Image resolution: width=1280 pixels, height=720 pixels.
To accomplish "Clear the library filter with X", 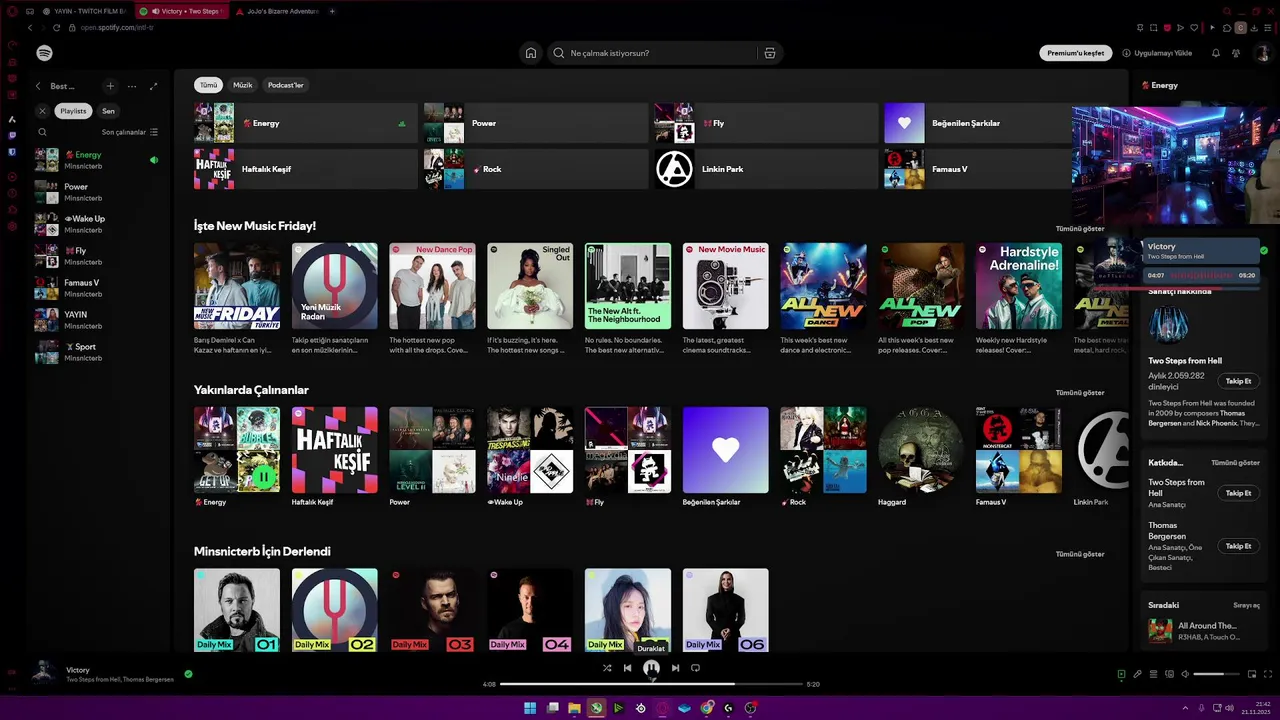I will pyautogui.click(x=42, y=111).
